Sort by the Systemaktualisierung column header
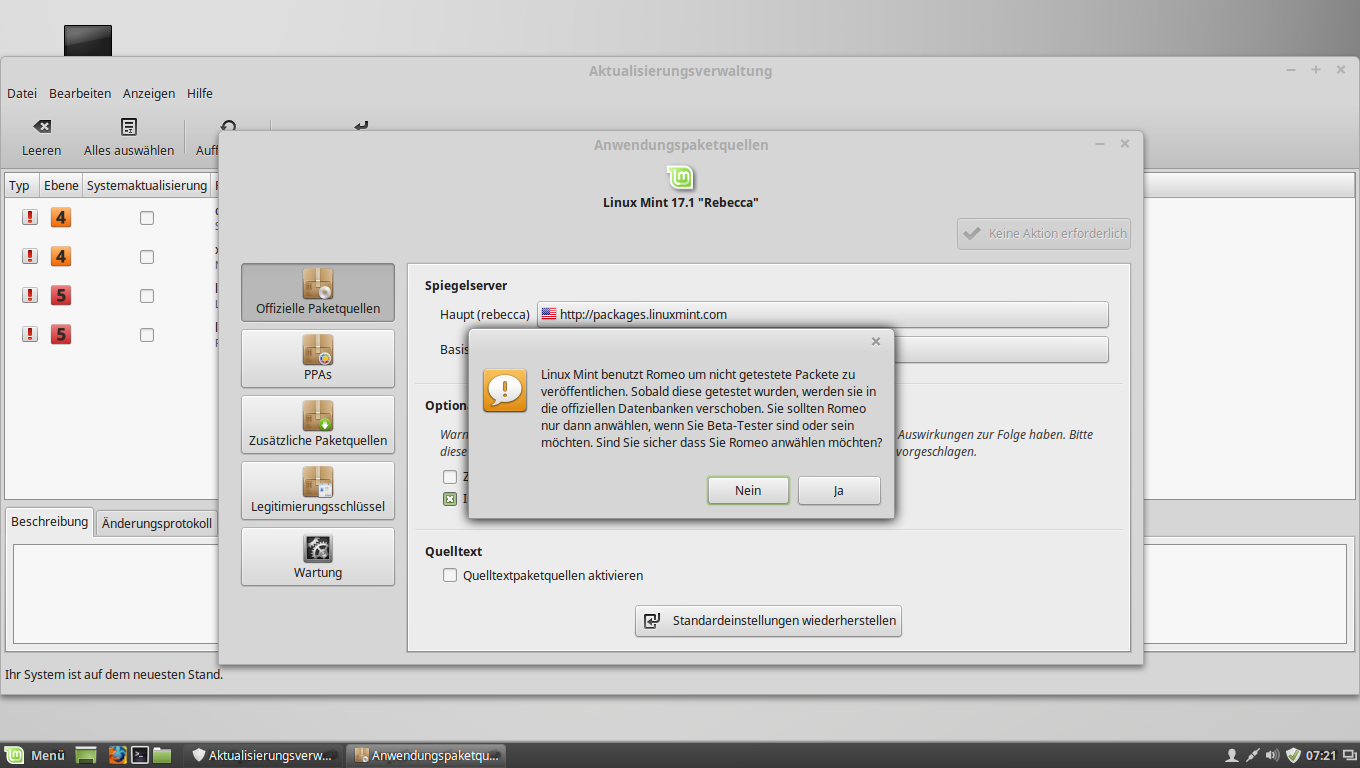 (x=147, y=185)
